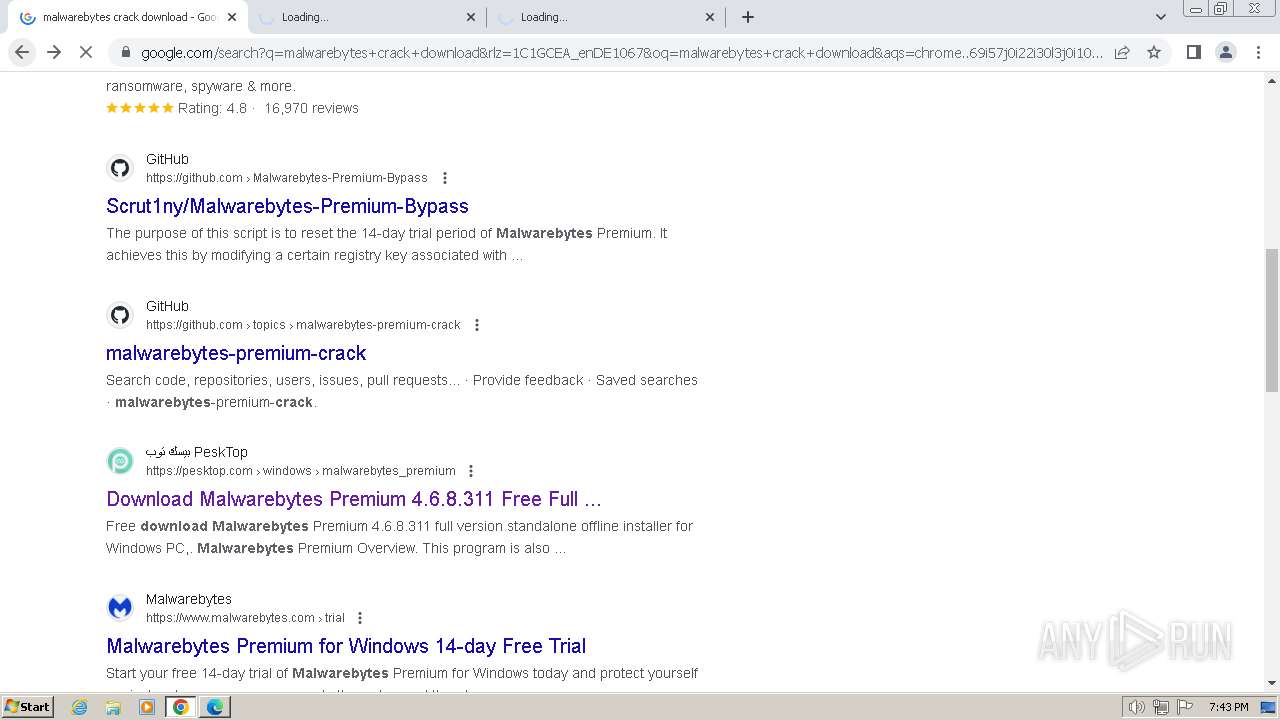Open the volume tray icon
The height and width of the screenshot is (720, 1280).
(1137, 707)
